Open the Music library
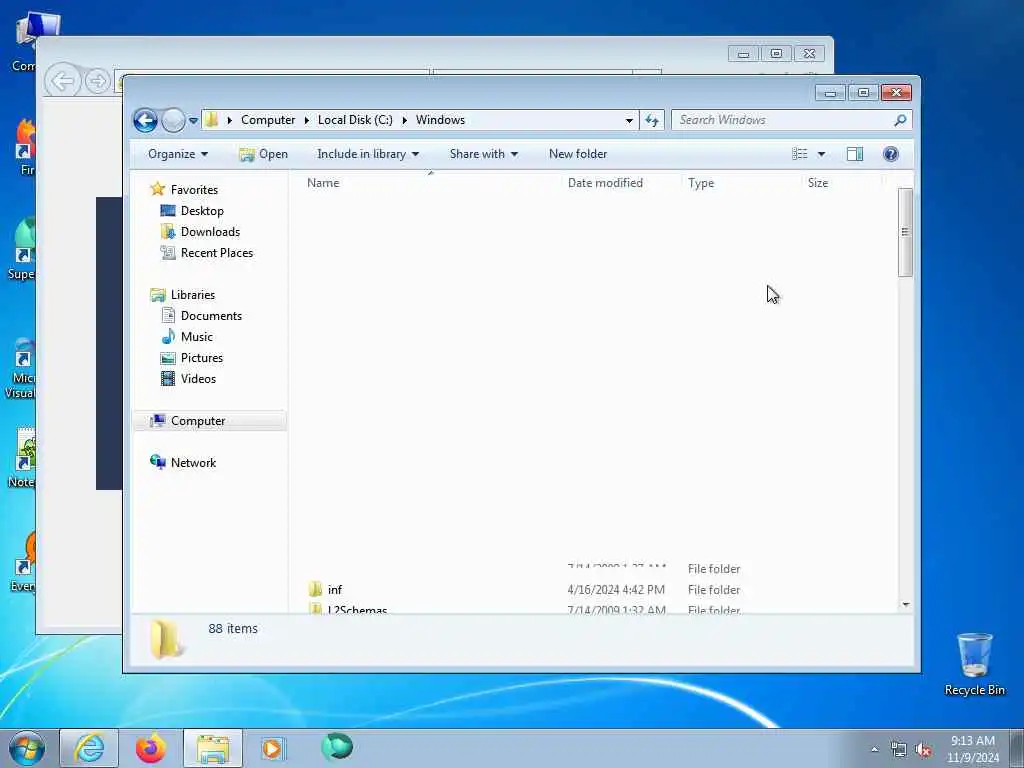The height and width of the screenshot is (768, 1024). coord(197,337)
